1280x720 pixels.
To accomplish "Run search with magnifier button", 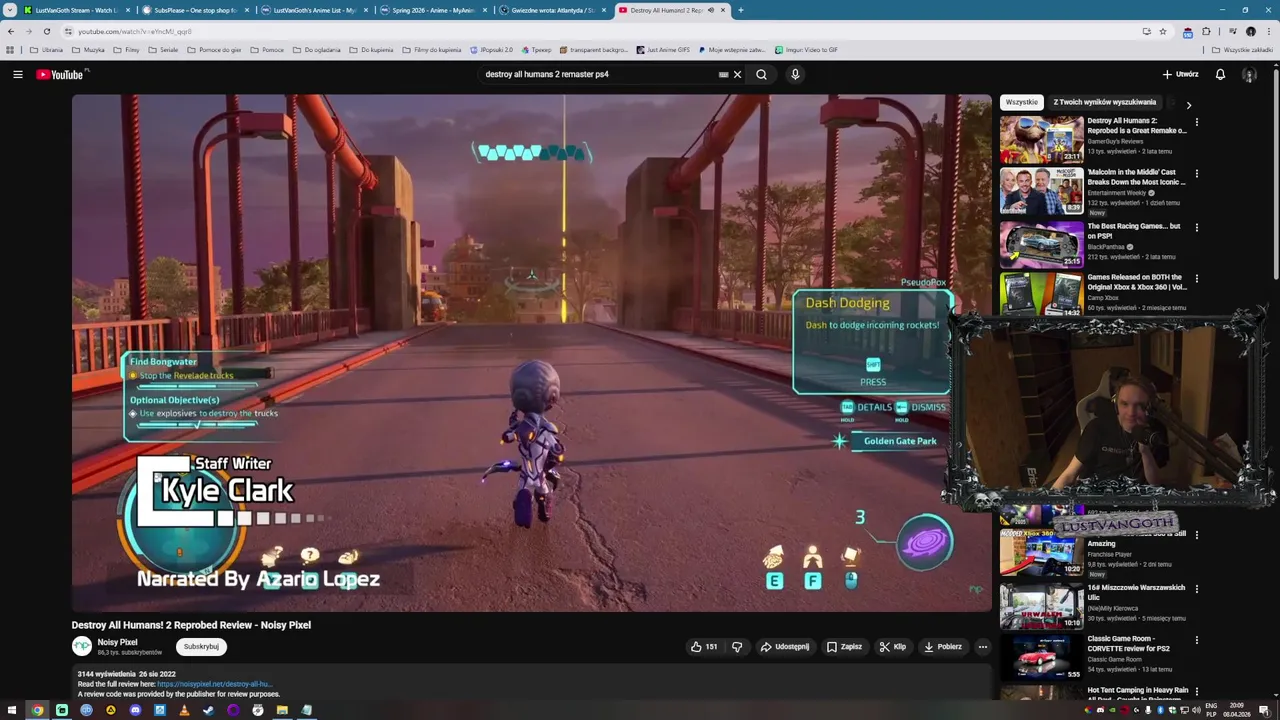I will (761, 74).
